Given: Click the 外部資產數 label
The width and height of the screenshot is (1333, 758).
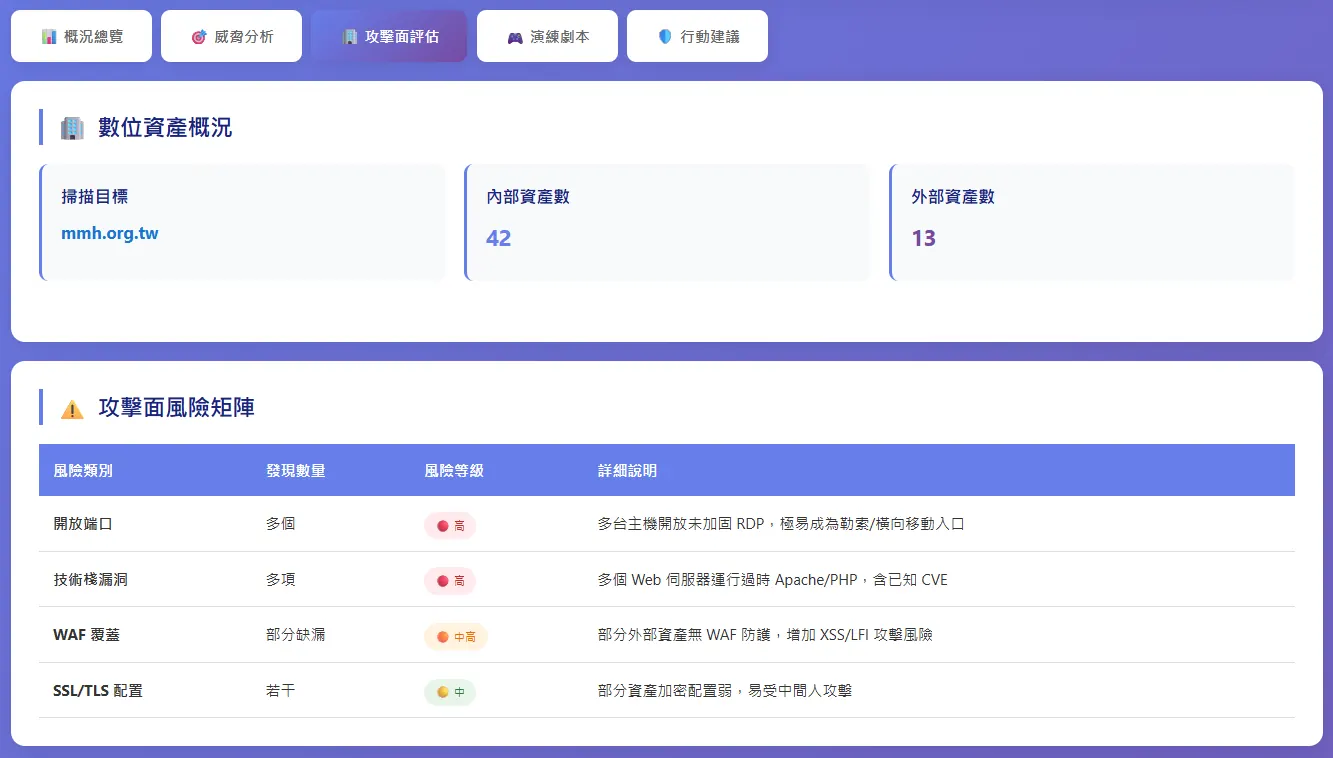Looking at the screenshot, I should point(953,196).
